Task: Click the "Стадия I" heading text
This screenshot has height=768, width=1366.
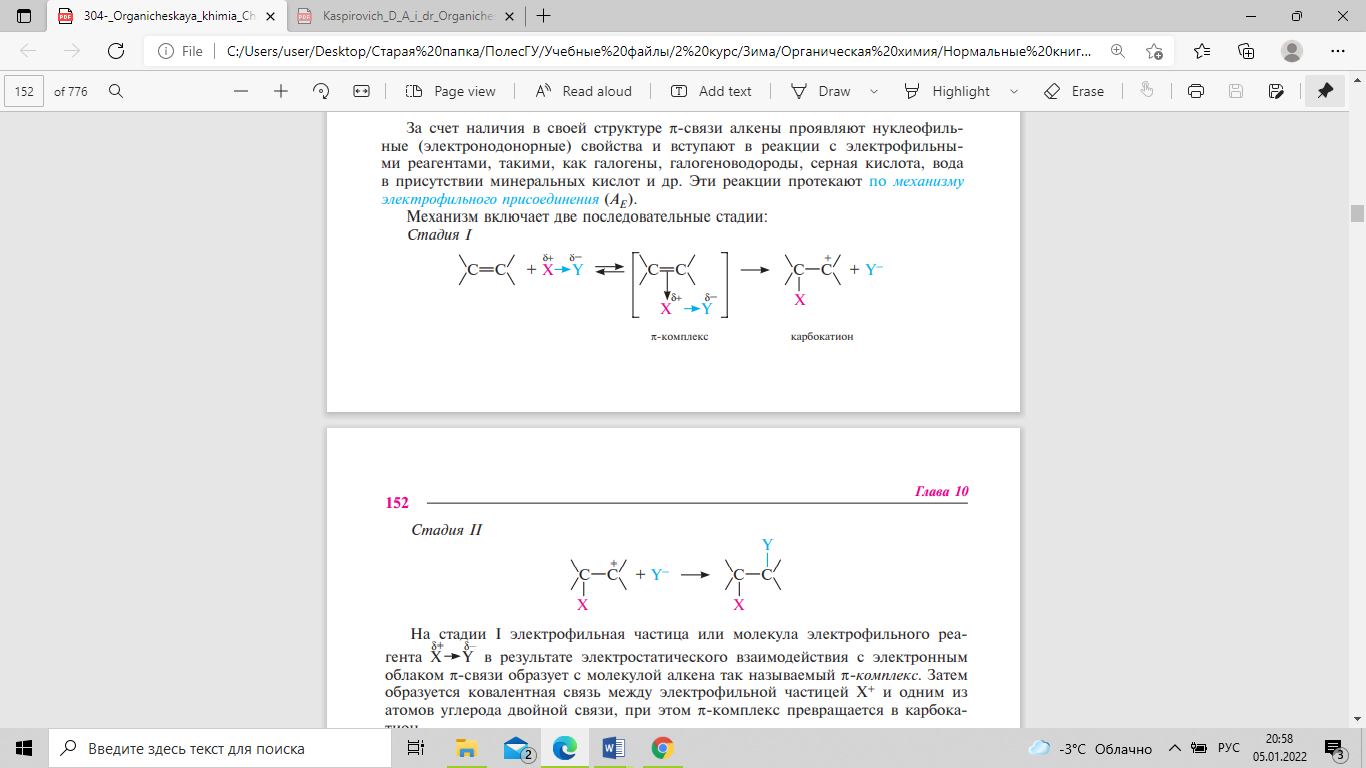Action: [x=439, y=235]
